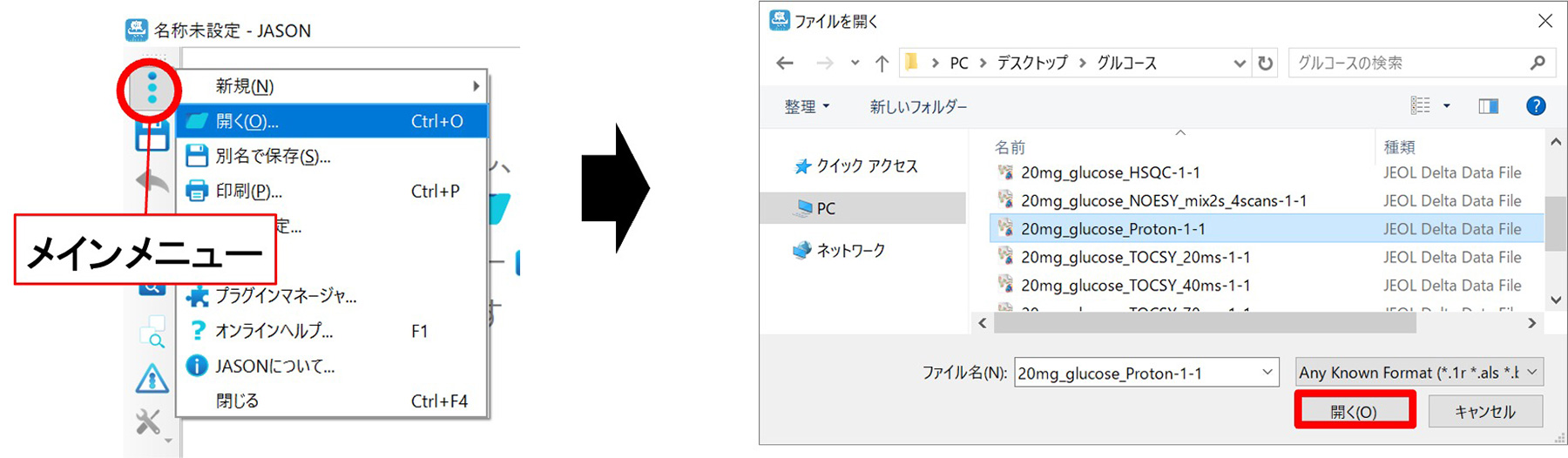Click the warning triangle icon in sidebar
The height and width of the screenshot is (458, 1568).
pos(152,379)
